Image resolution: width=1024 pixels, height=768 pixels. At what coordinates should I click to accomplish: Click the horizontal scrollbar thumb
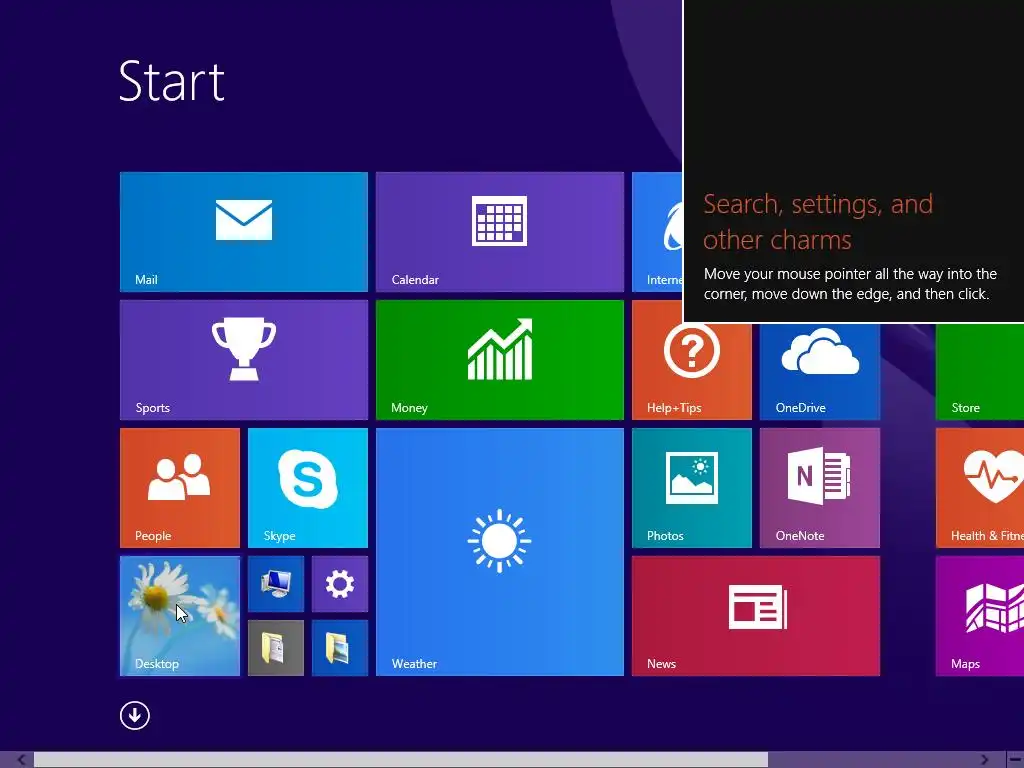[x=400, y=760]
